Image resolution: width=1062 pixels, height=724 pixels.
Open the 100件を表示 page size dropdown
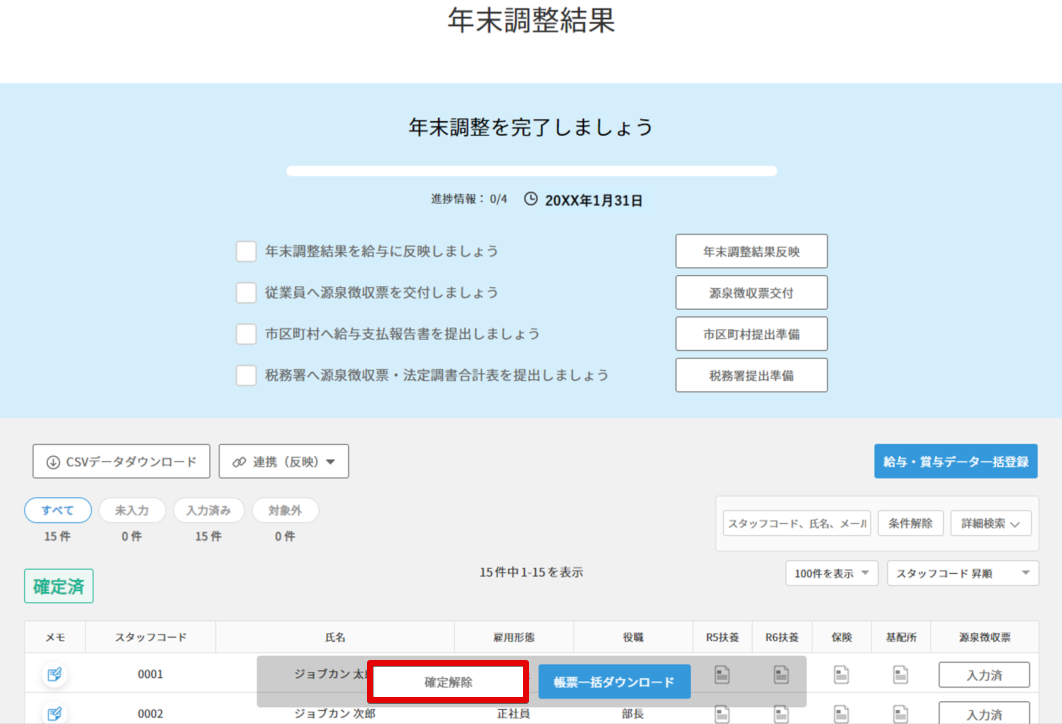[x=831, y=574]
